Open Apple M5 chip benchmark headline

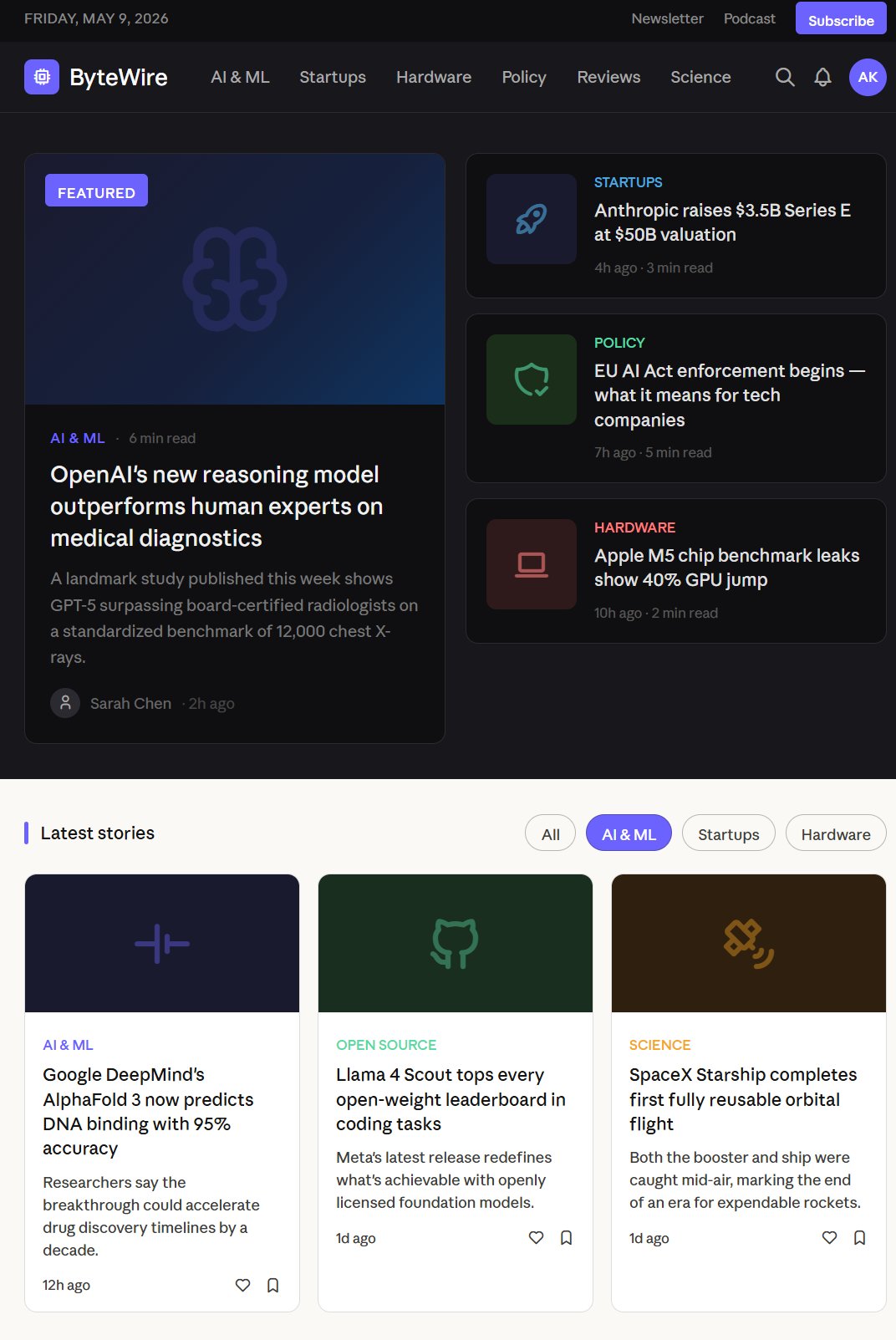(x=726, y=568)
